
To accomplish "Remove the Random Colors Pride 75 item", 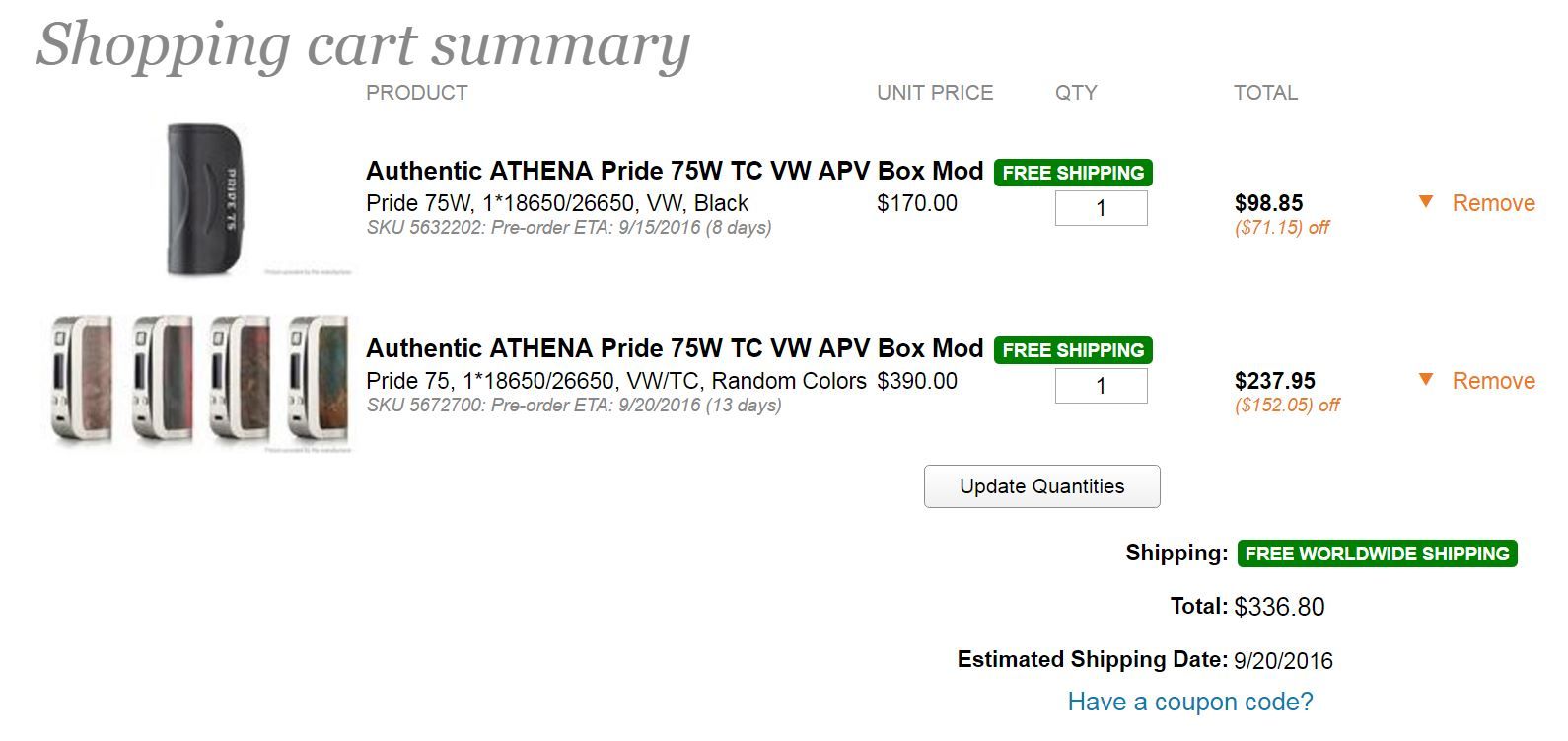I will (1493, 381).
